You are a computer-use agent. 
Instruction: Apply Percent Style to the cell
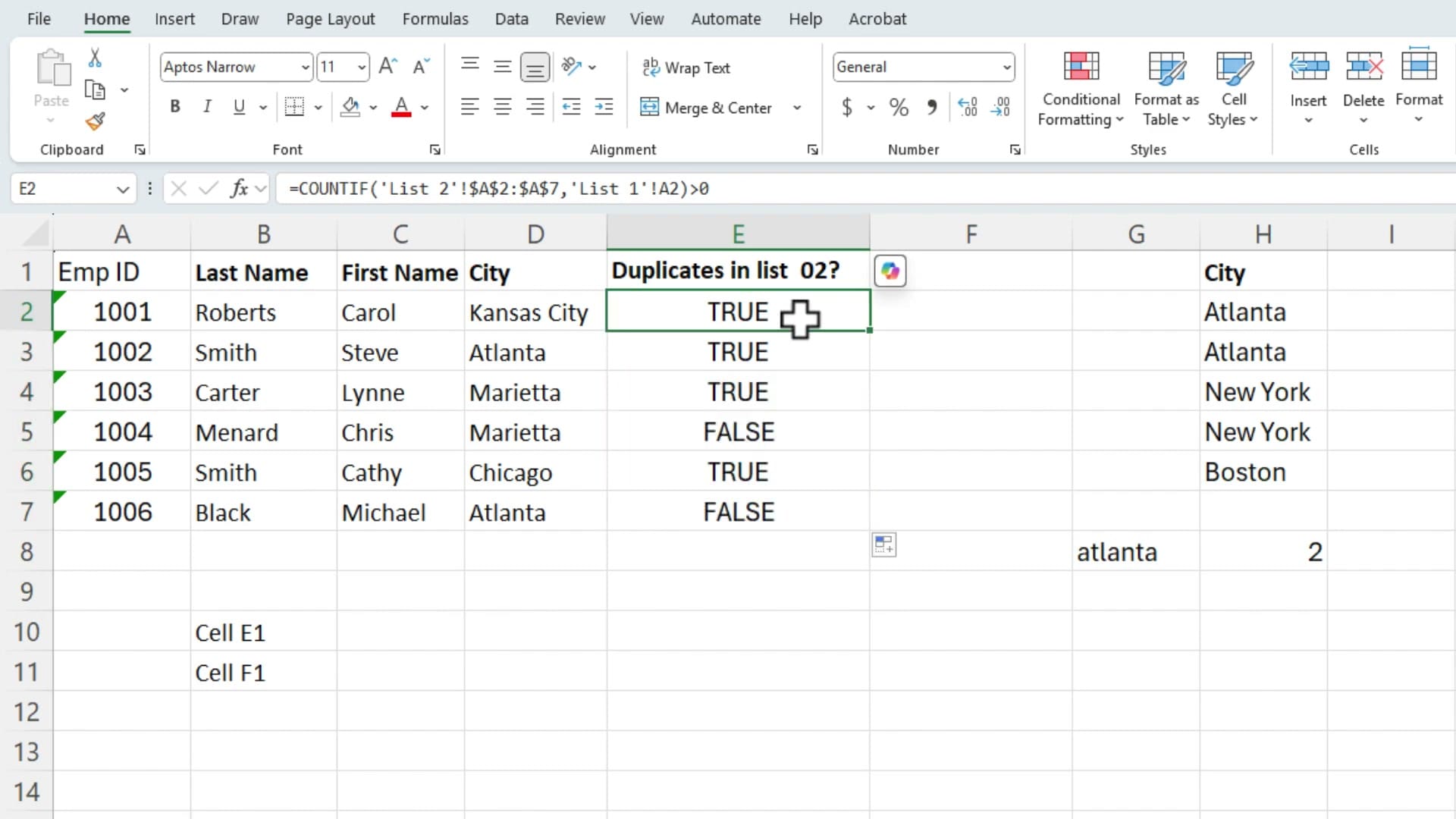coord(899,107)
